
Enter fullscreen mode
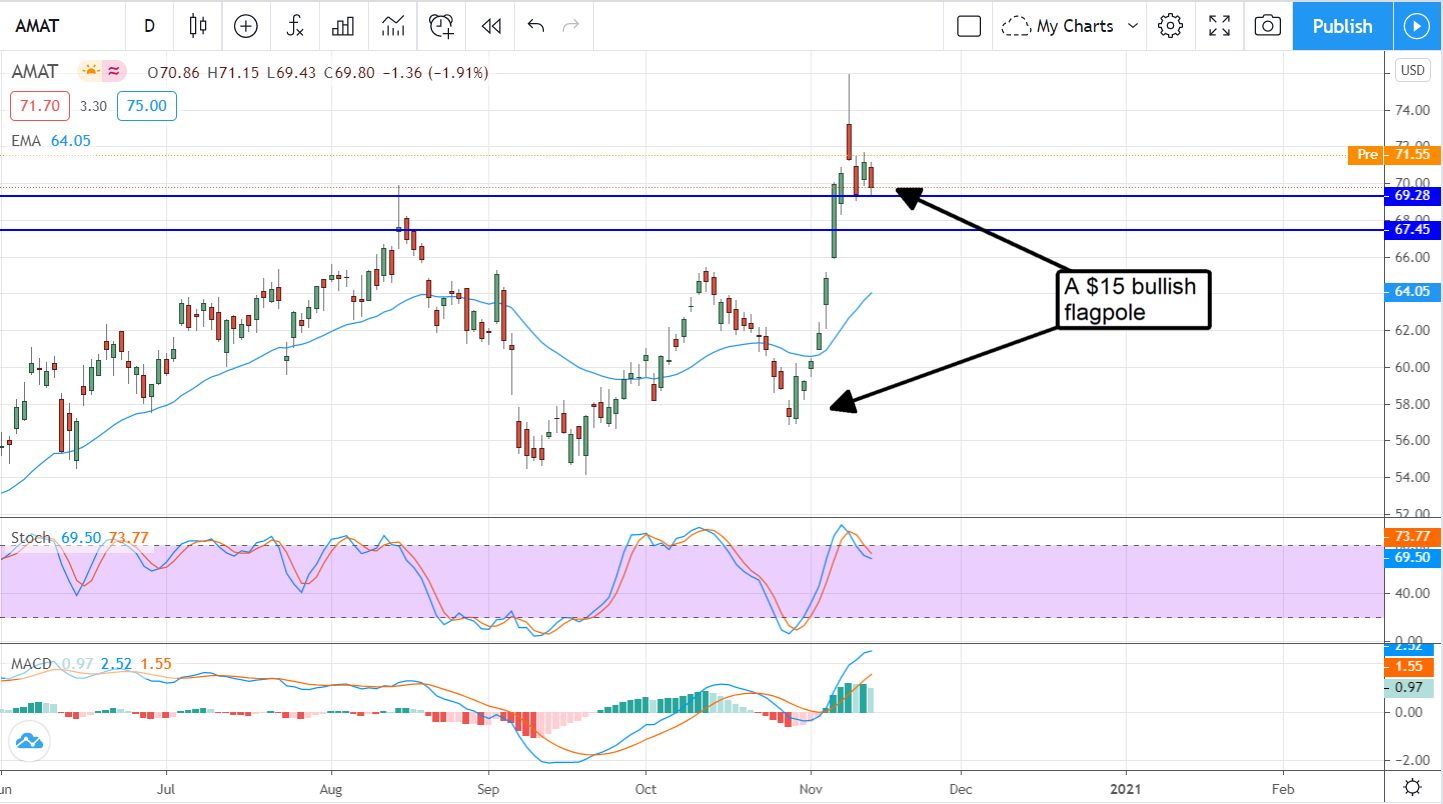tap(1219, 26)
